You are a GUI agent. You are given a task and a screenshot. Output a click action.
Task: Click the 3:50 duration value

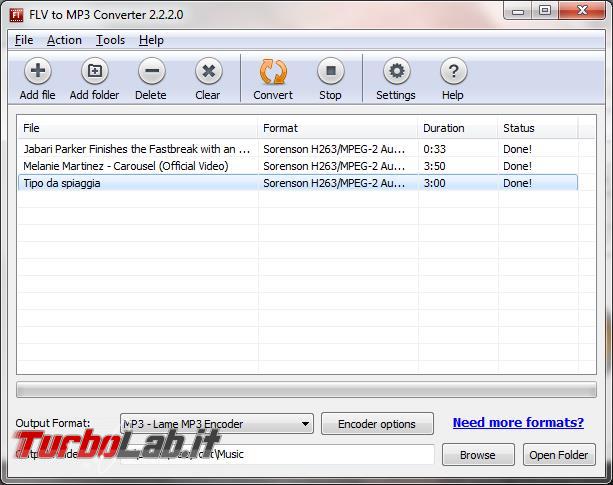click(435, 166)
